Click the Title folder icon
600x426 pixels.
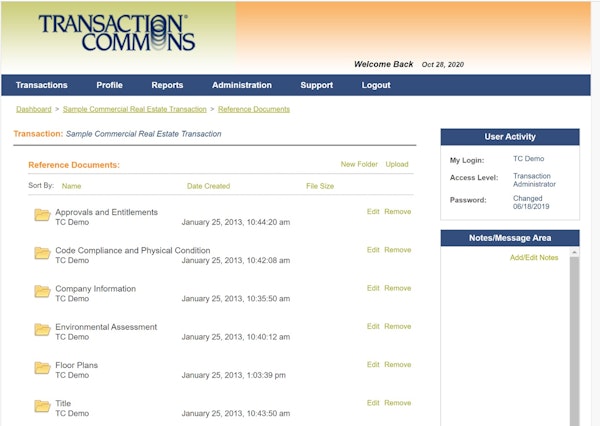[42, 405]
